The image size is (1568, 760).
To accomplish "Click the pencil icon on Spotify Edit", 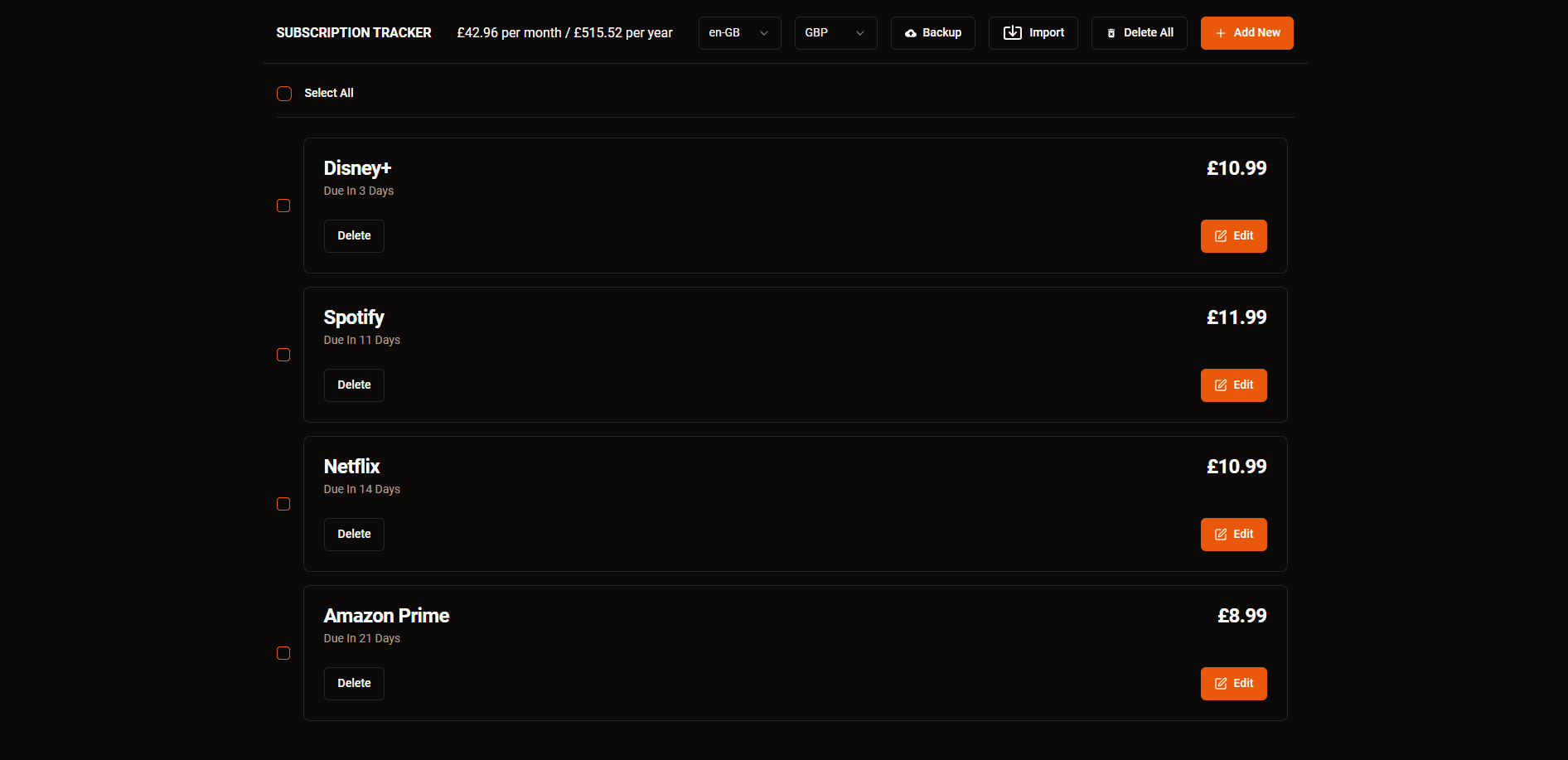I will (x=1221, y=385).
